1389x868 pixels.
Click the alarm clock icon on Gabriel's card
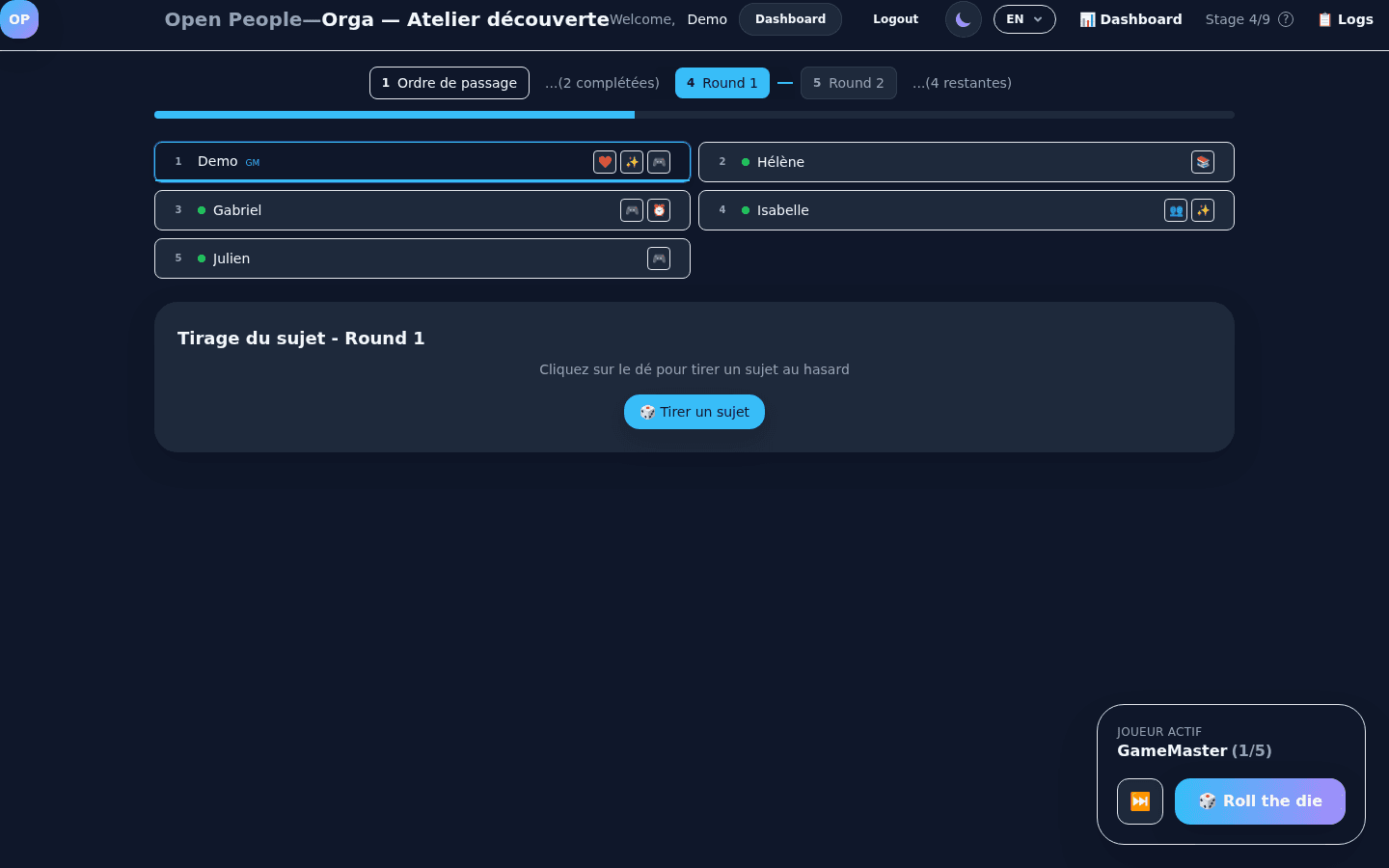pyautogui.click(x=659, y=210)
